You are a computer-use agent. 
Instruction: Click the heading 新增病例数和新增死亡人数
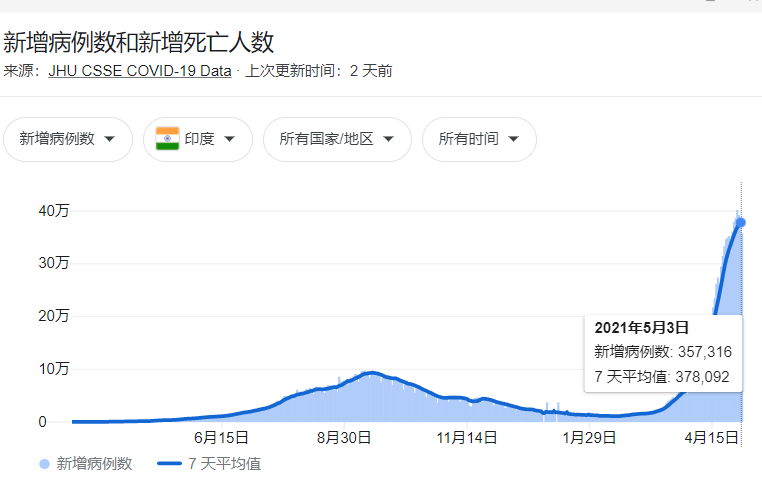(x=139, y=42)
